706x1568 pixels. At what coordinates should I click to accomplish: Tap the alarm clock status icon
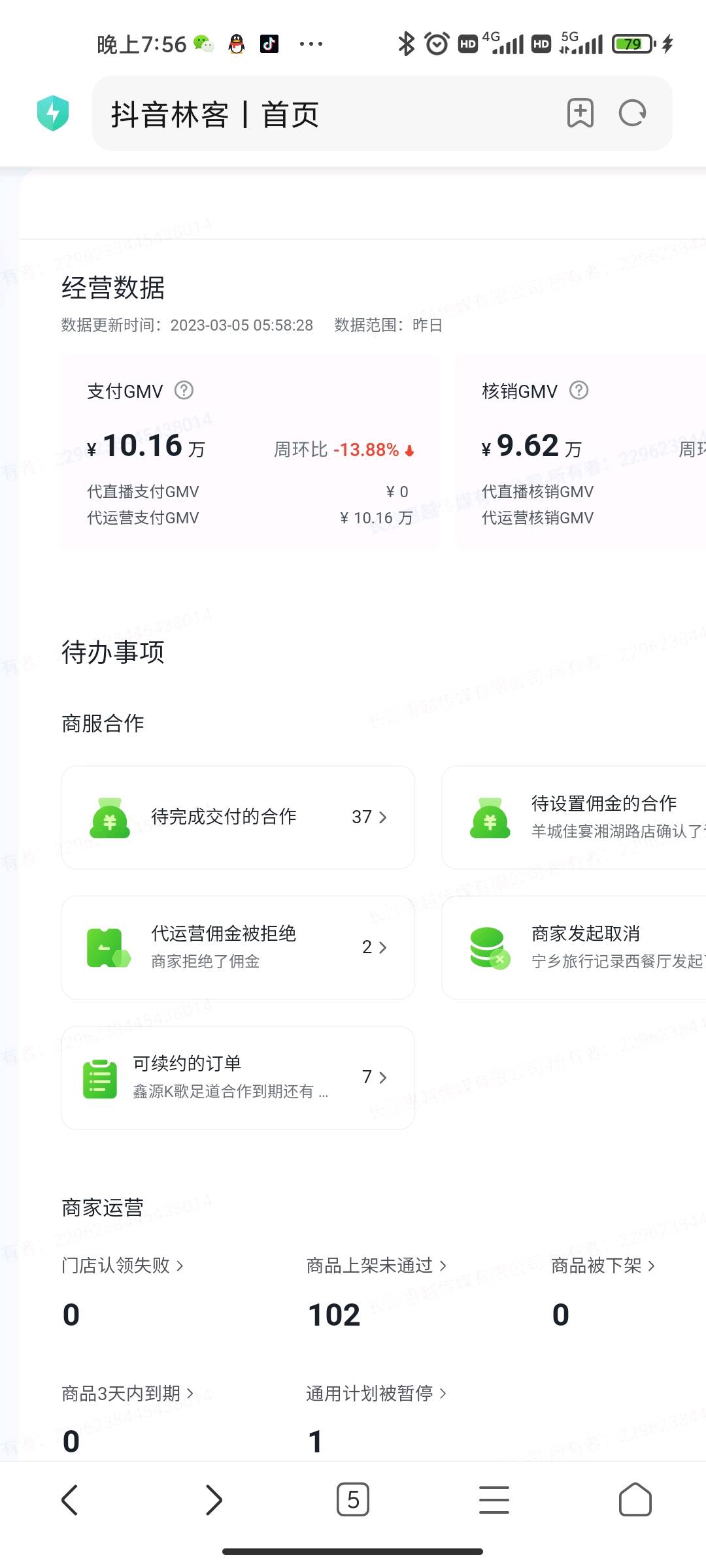[x=437, y=44]
